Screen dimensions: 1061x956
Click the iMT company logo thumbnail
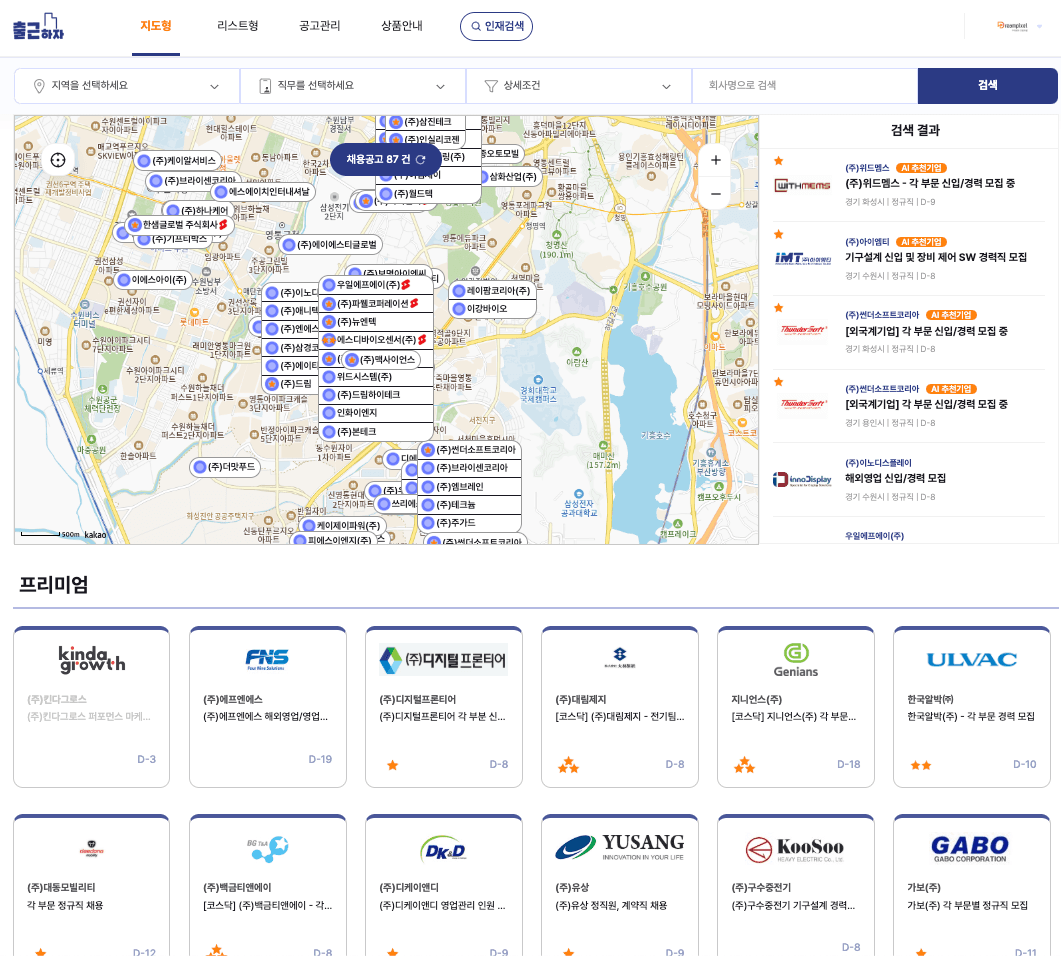(803, 258)
